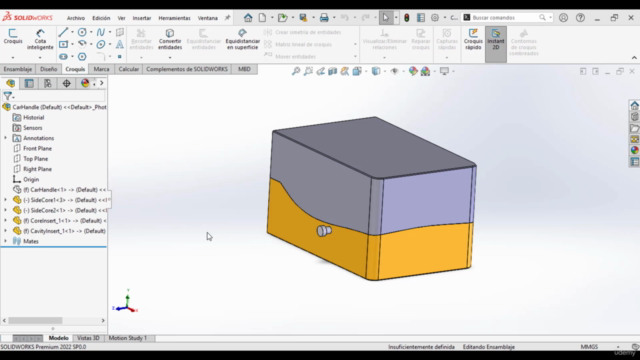
Task: Click the MMGS units status entry
Action: pyautogui.click(x=589, y=347)
